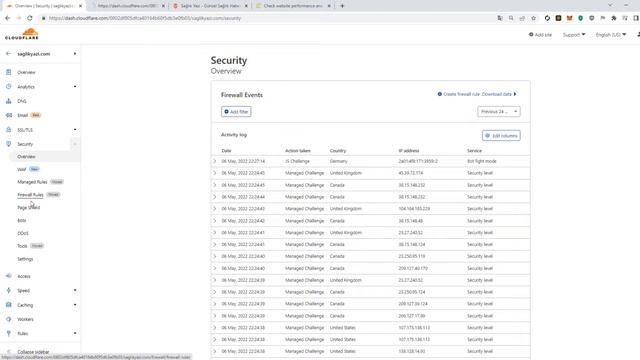Open Overview in sidebar
Image resolution: width=640 pixels, height=360 pixels.
26,72
